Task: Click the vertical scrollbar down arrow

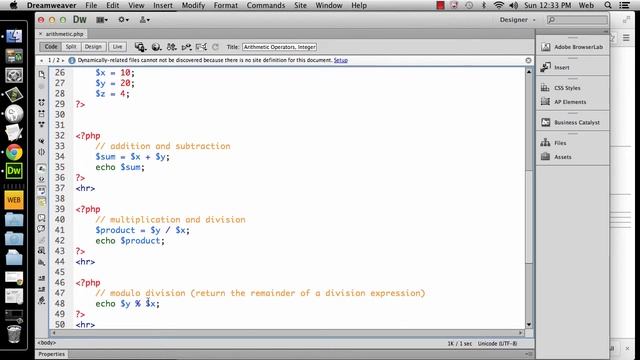Action: (x=529, y=325)
